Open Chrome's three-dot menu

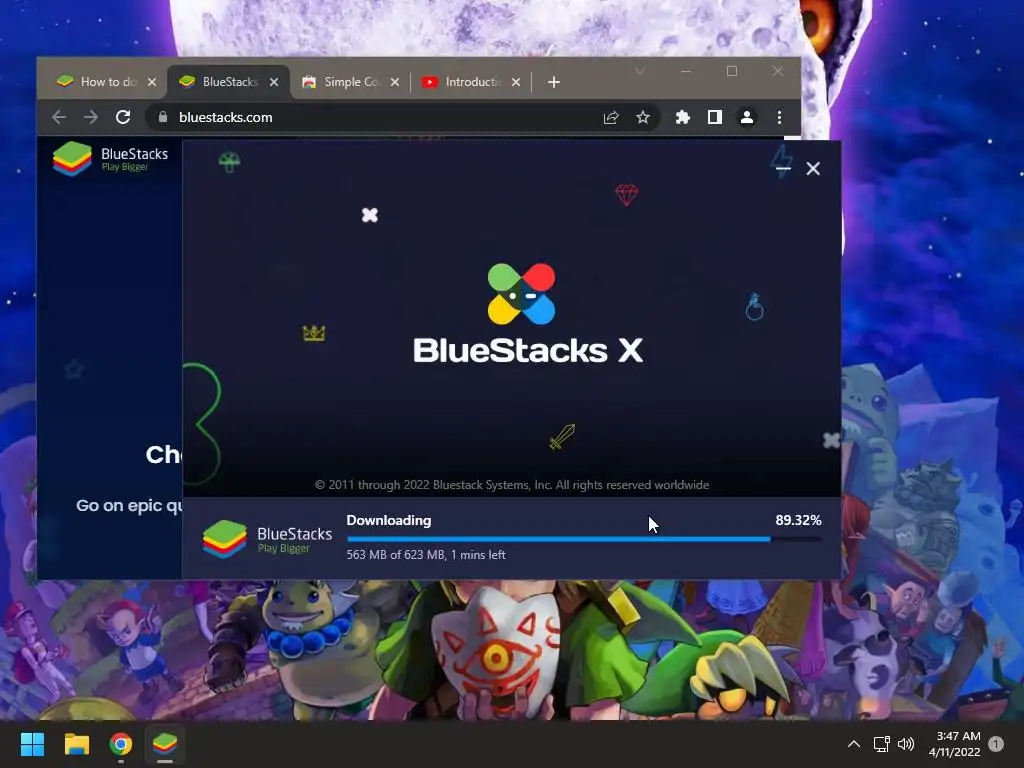tap(779, 118)
